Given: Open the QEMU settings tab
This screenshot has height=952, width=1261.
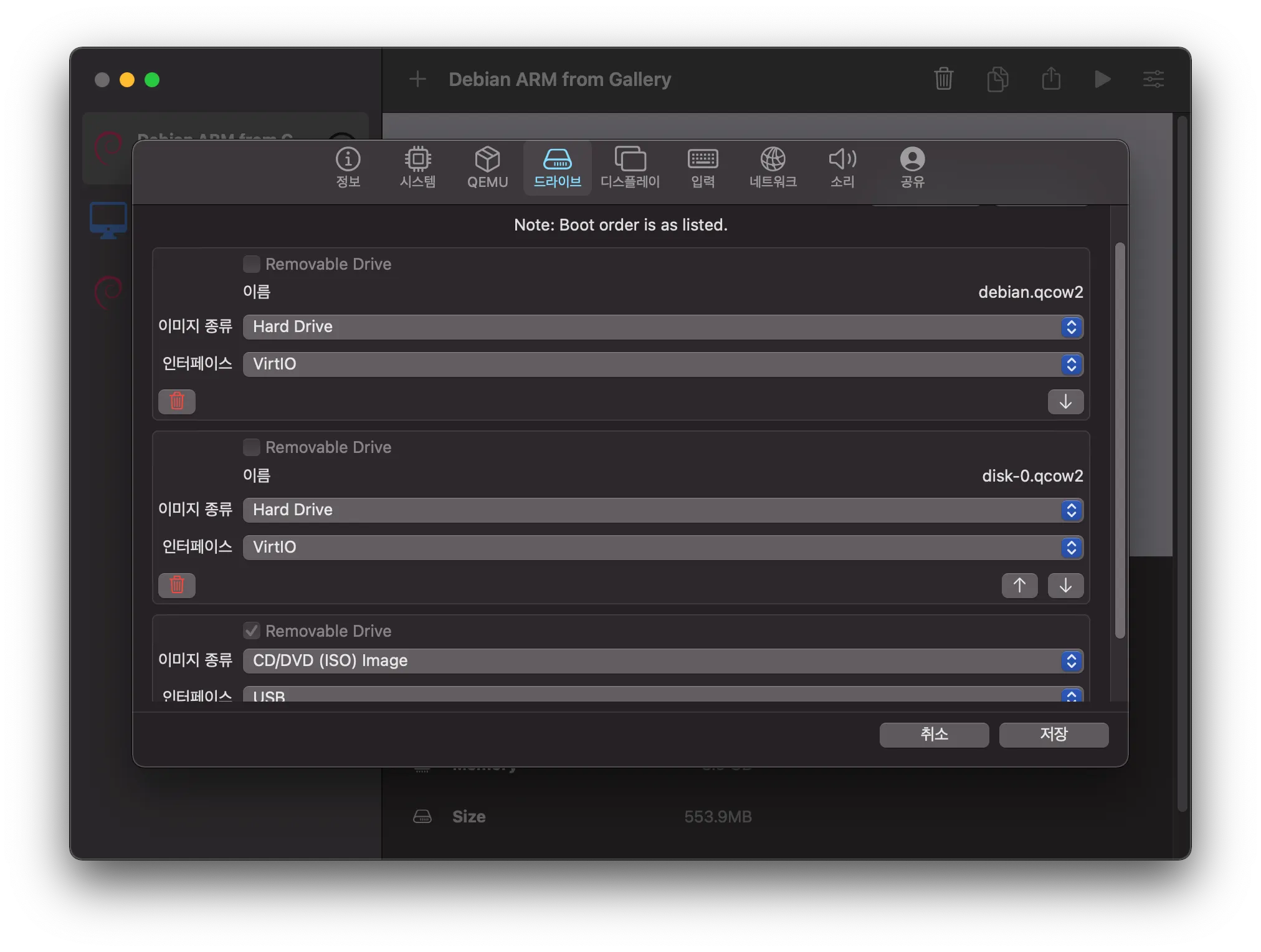Looking at the screenshot, I should pyautogui.click(x=487, y=168).
